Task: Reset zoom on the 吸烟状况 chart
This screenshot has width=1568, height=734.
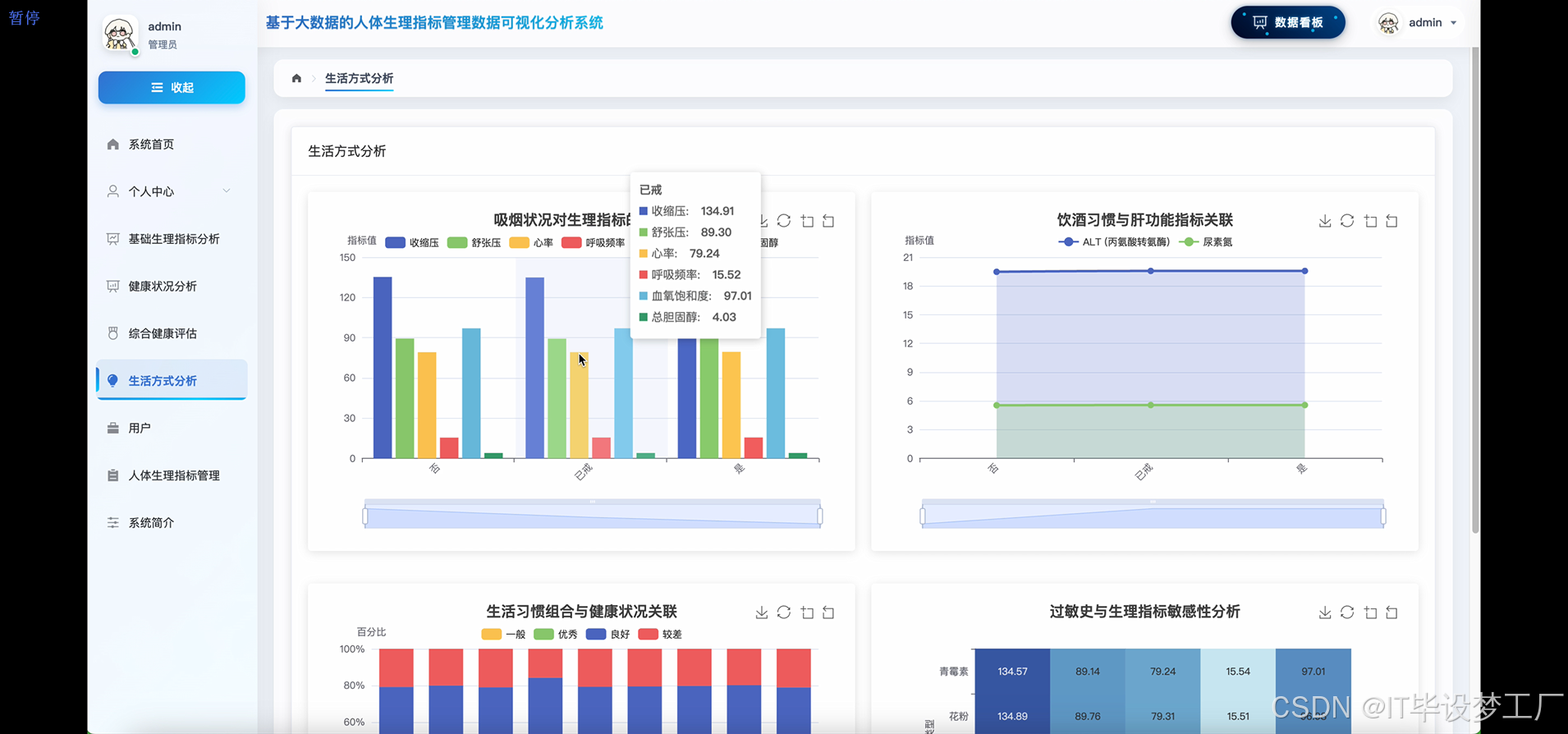Action: click(828, 221)
